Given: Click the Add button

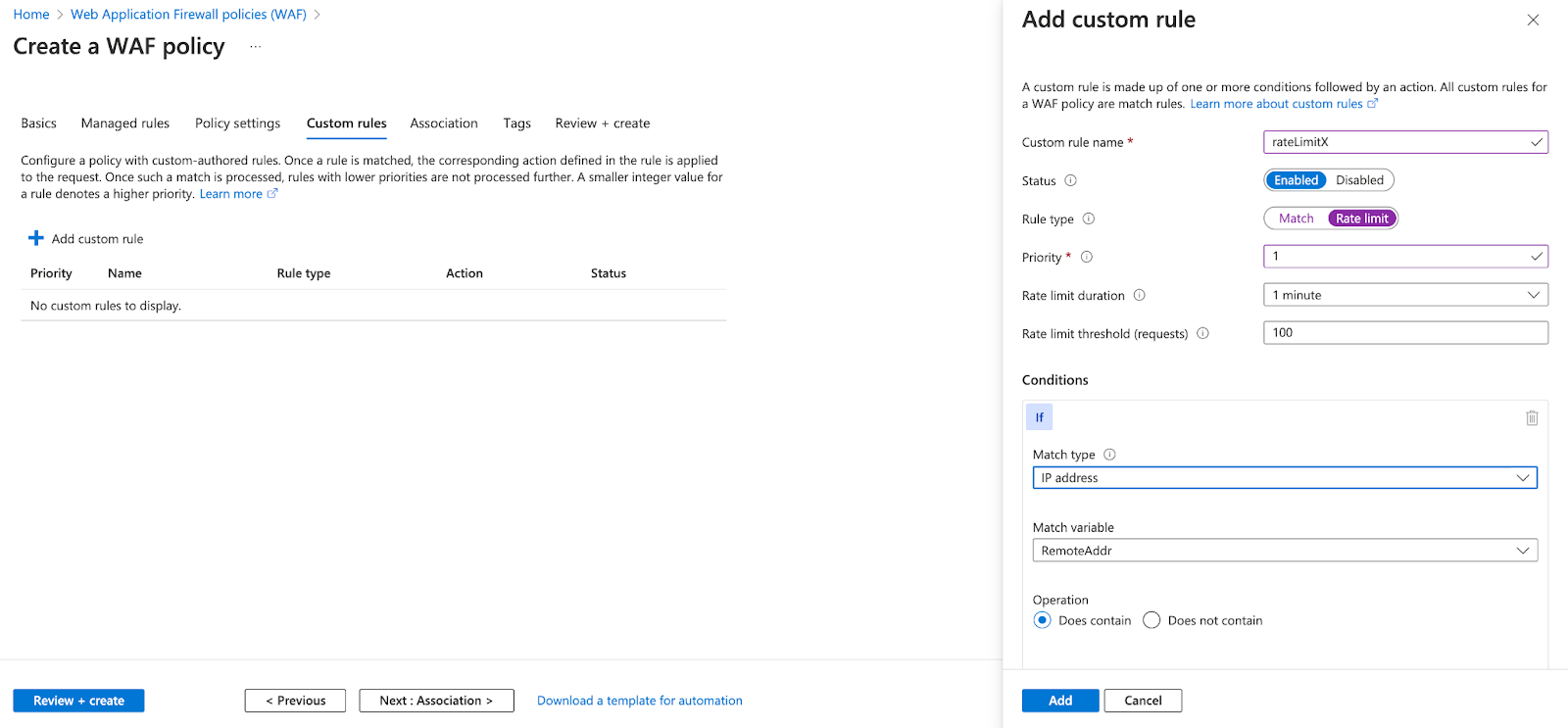Looking at the screenshot, I should [1059, 701].
